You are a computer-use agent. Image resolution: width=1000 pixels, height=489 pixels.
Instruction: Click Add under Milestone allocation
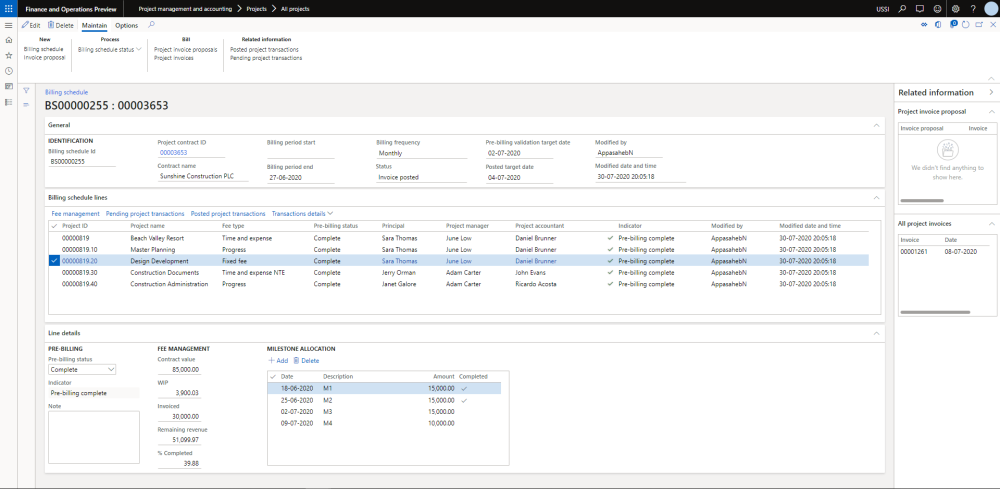(278, 360)
